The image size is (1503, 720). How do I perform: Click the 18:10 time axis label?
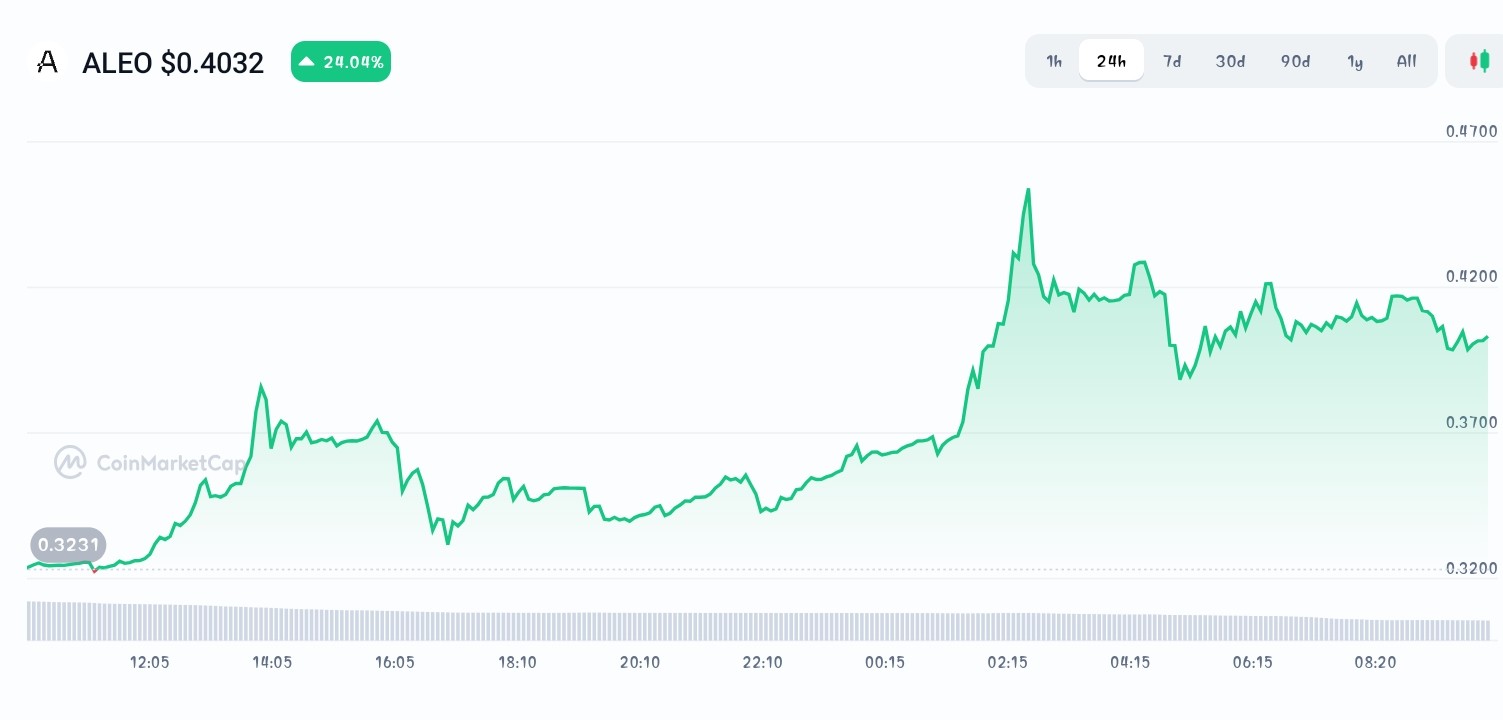coord(517,662)
